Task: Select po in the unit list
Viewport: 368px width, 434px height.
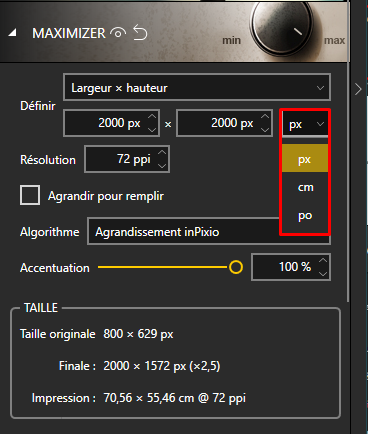Action: tap(305, 216)
